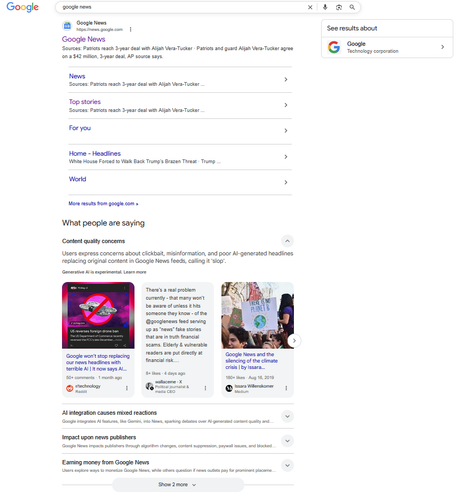Viewport: 462px width, 499px height.
Task: Click Learn more about generative AI
Action: point(135,272)
